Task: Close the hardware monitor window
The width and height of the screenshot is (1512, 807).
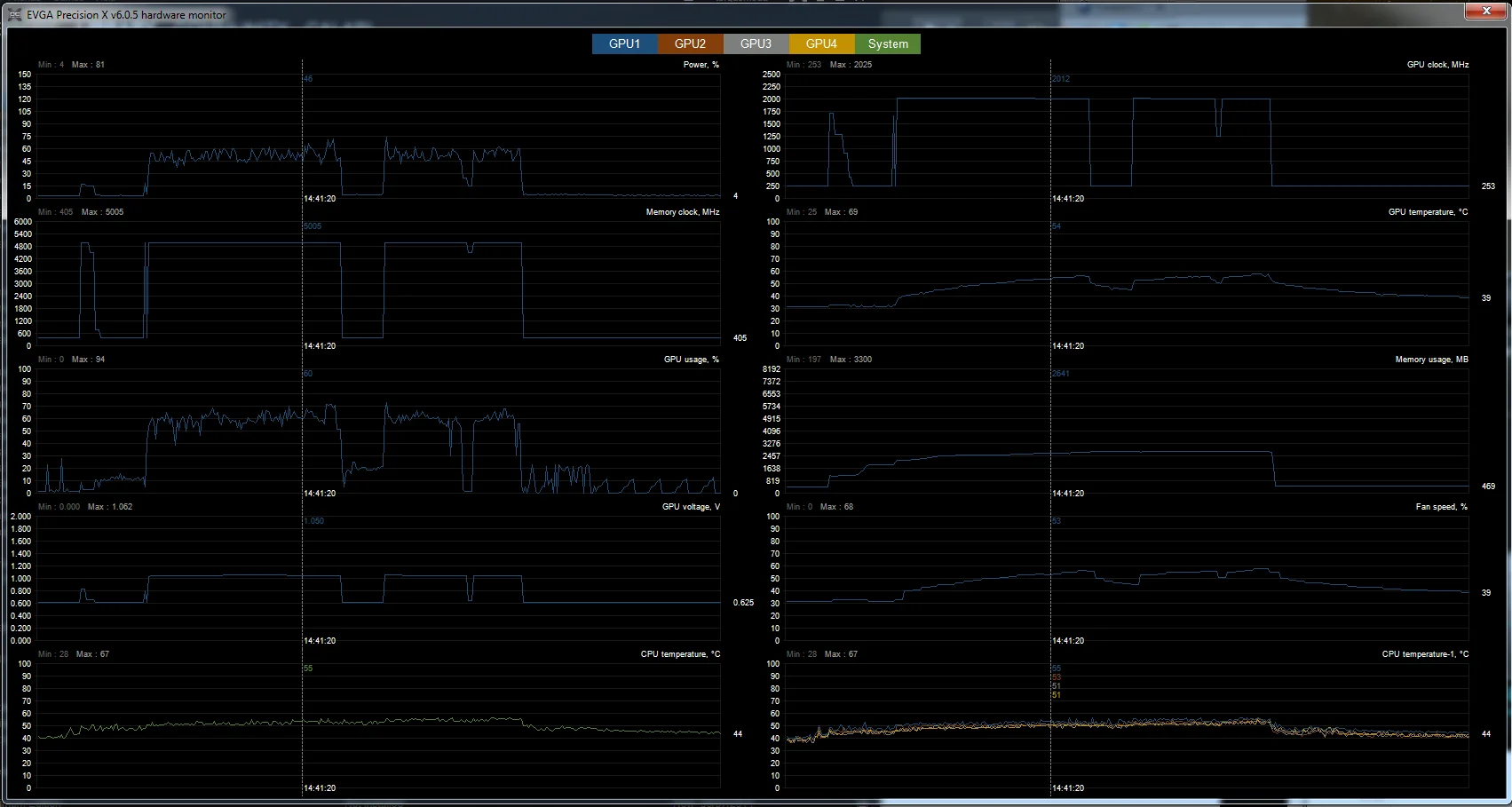Action: point(1486,11)
